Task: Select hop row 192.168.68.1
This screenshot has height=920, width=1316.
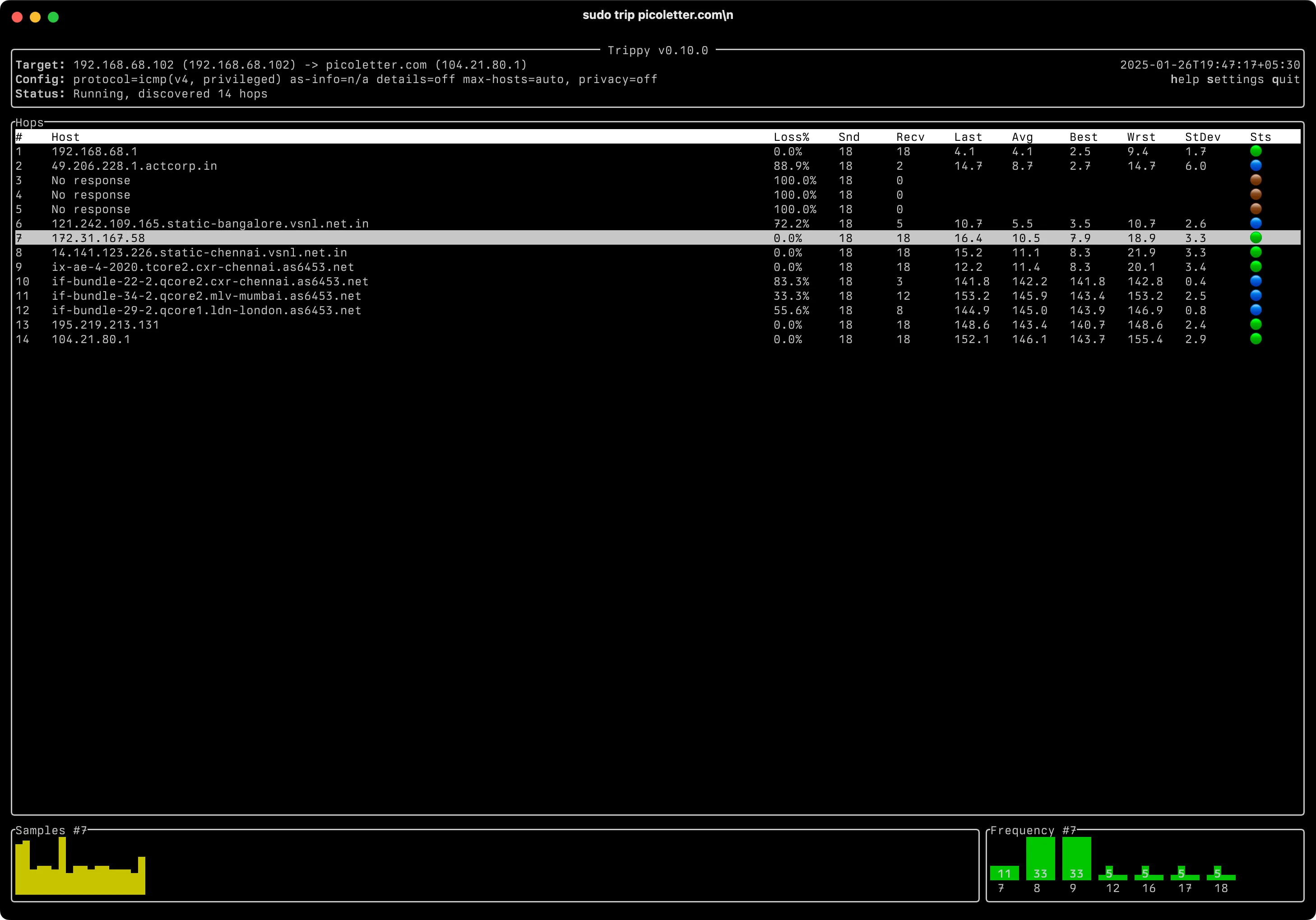Action: (95, 151)
